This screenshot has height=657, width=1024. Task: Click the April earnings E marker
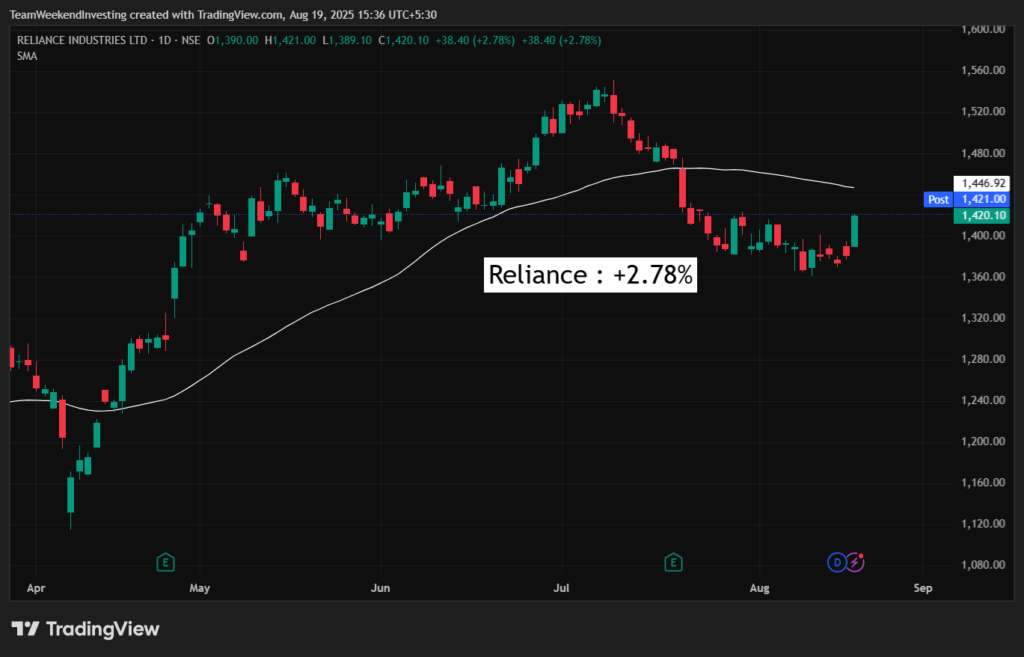click(165, 562)
